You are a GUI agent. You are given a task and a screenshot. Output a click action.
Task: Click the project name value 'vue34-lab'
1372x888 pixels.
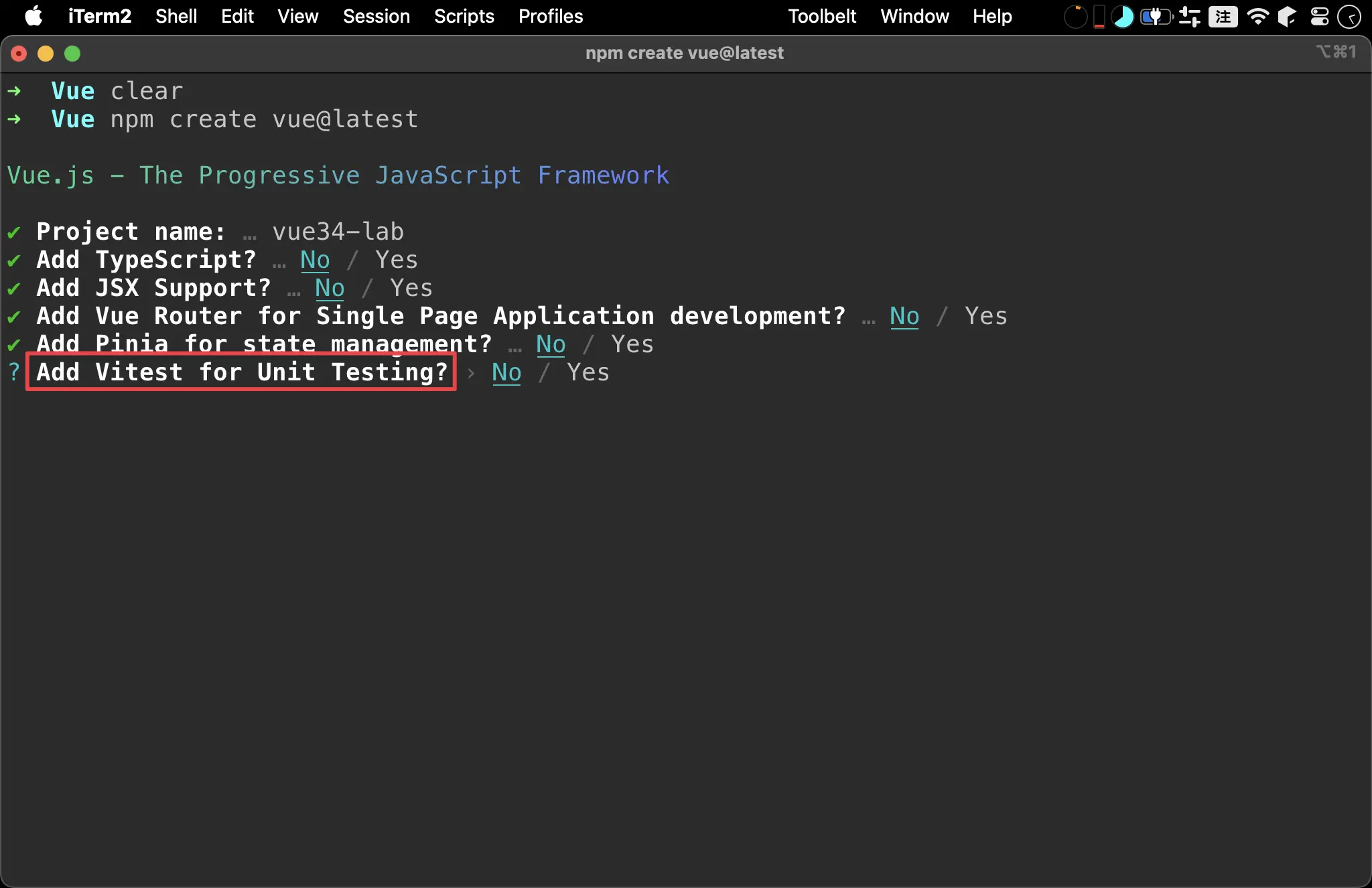point(338,232)
